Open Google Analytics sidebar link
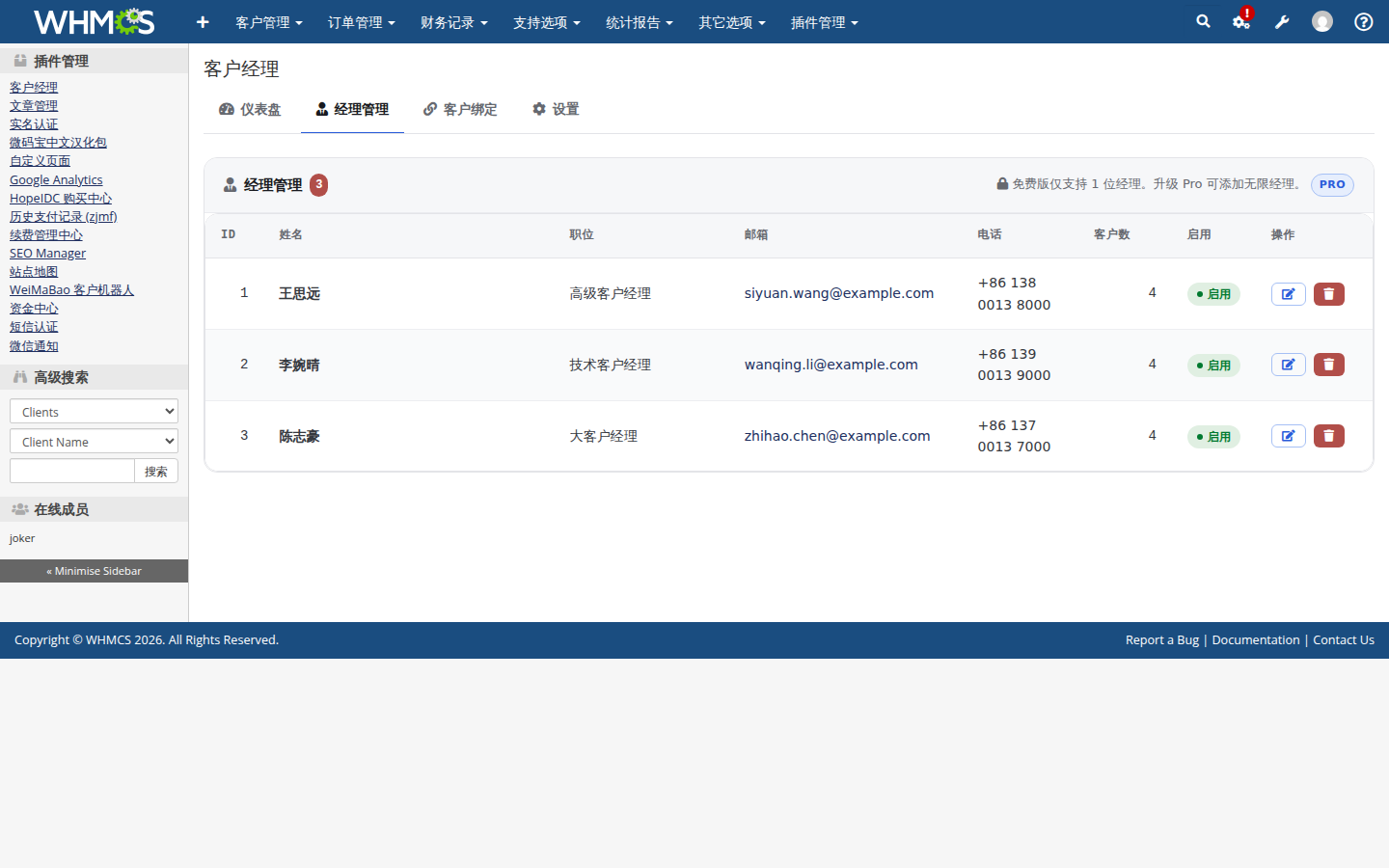Viewport: 1389px width, 868px height. pyautogui.click(x=56, y=180)
